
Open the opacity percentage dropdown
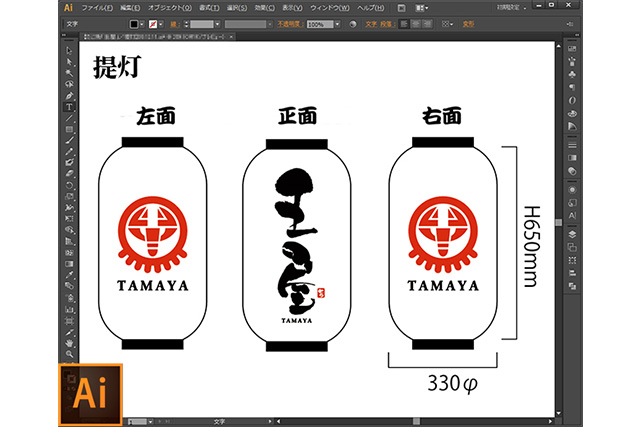pyautogui.click(x=338, y=24)
